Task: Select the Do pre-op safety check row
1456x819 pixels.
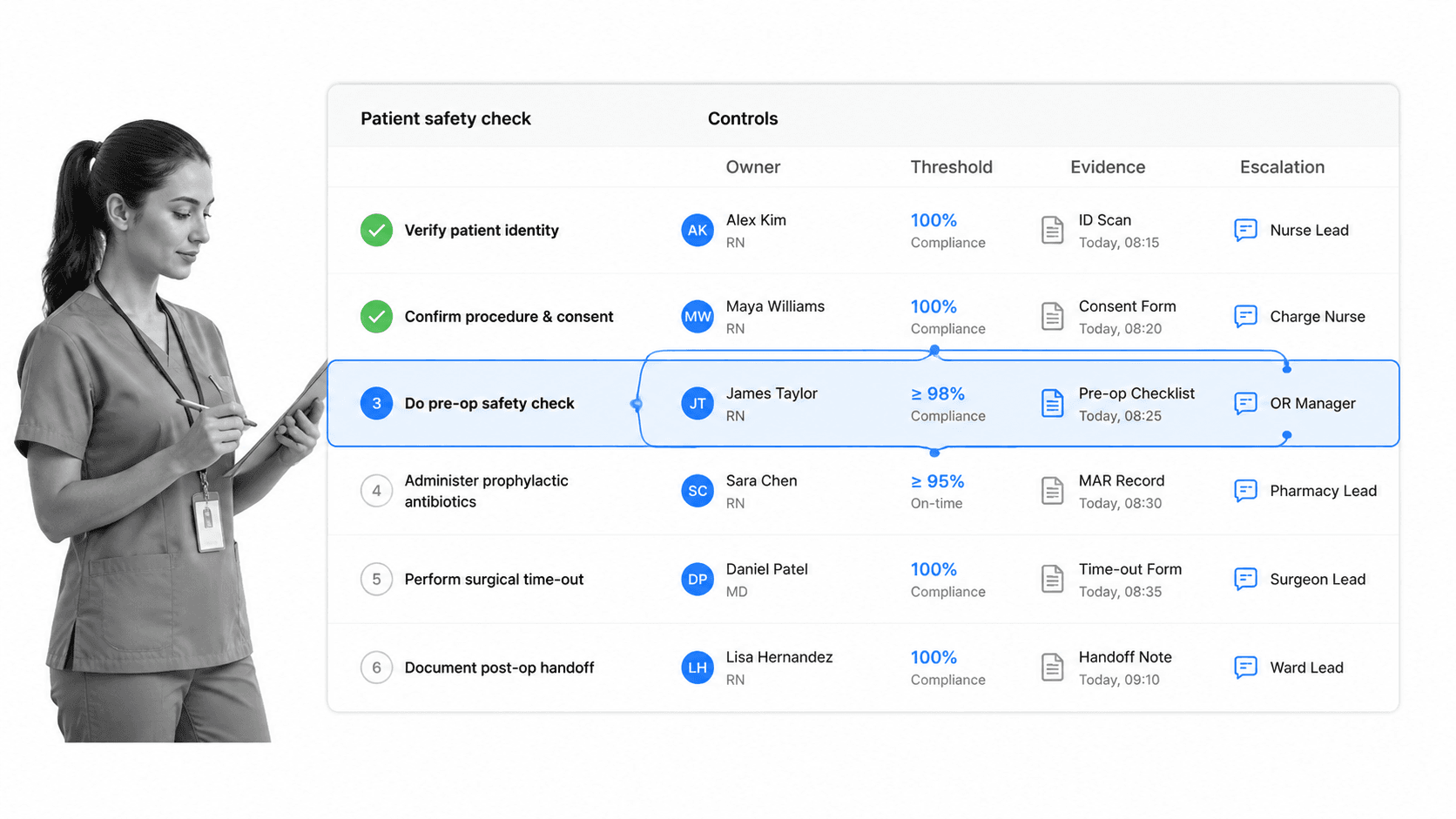Action: [x=863, y=404]
